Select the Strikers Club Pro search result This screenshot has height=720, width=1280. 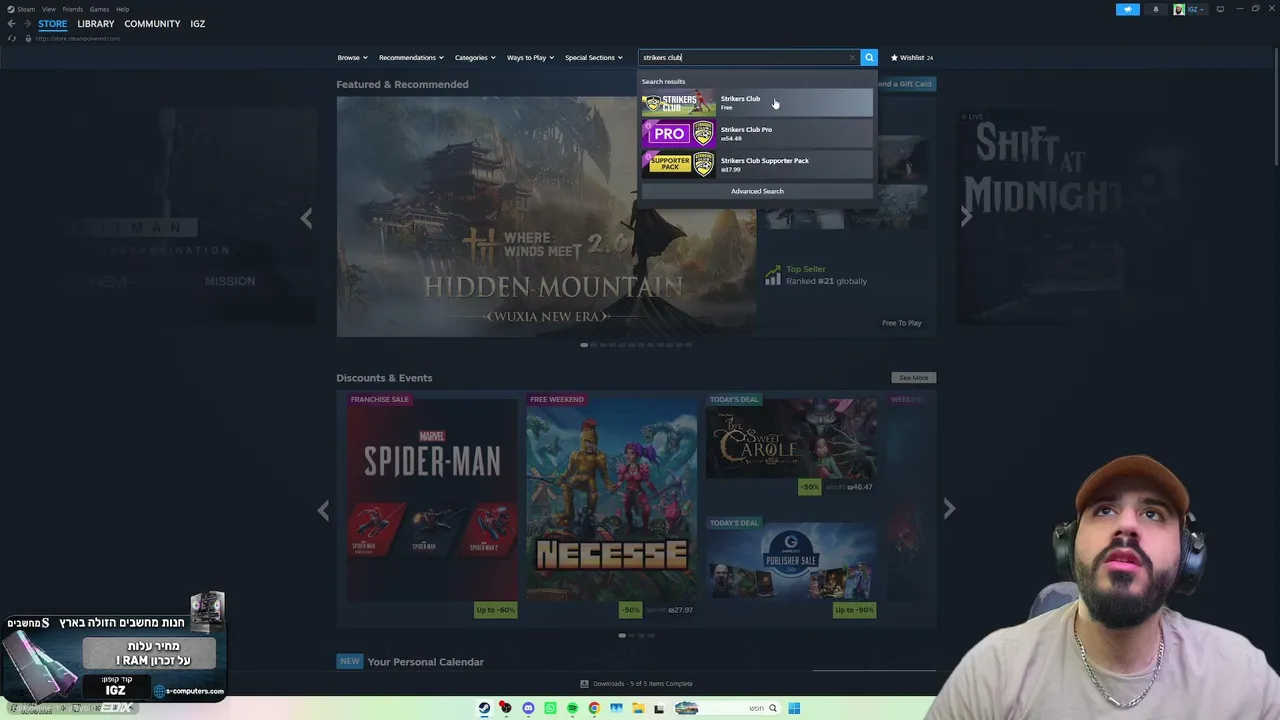(757, 134)
